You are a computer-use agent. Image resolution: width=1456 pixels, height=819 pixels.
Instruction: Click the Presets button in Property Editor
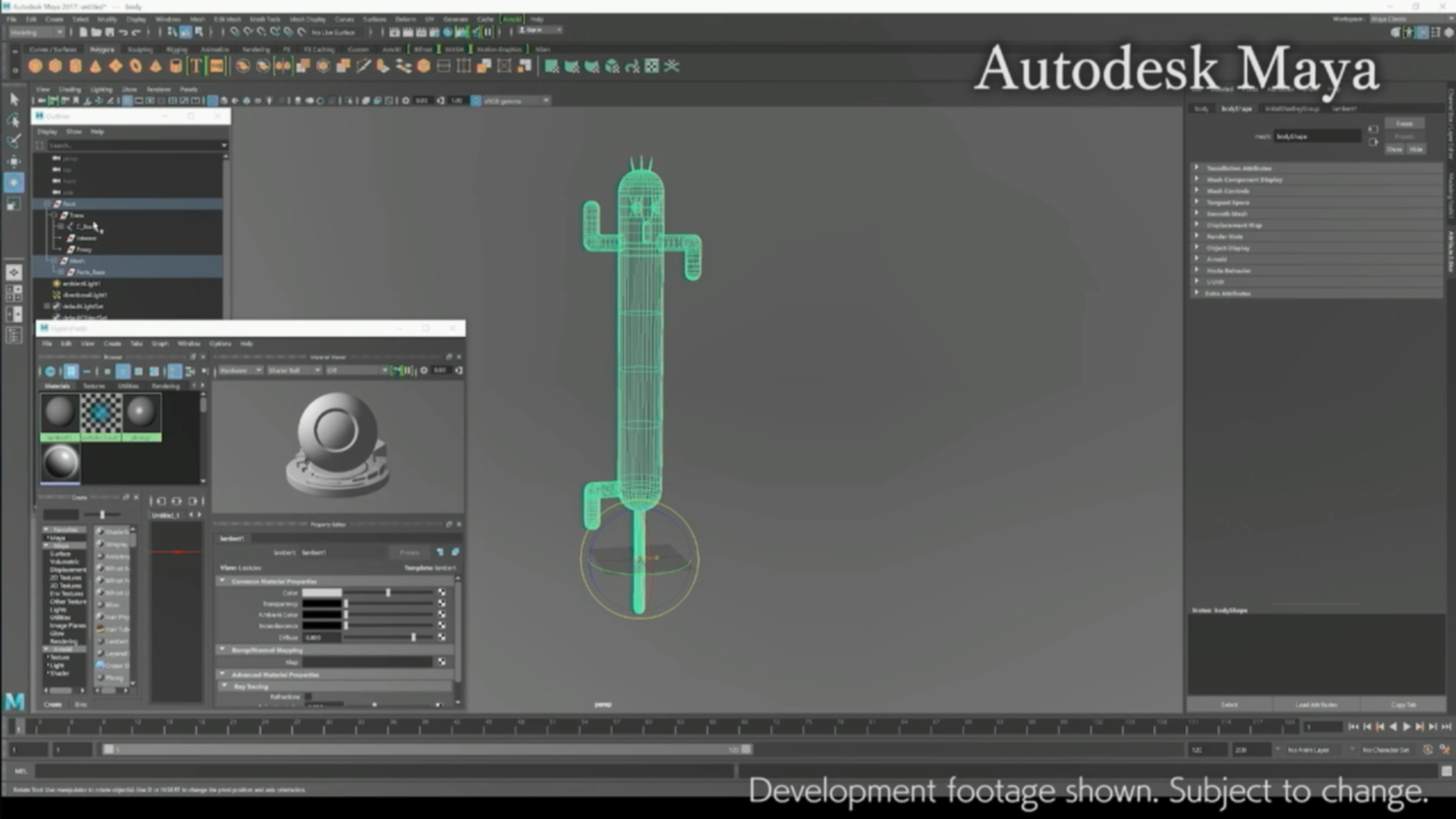[409, 552]
